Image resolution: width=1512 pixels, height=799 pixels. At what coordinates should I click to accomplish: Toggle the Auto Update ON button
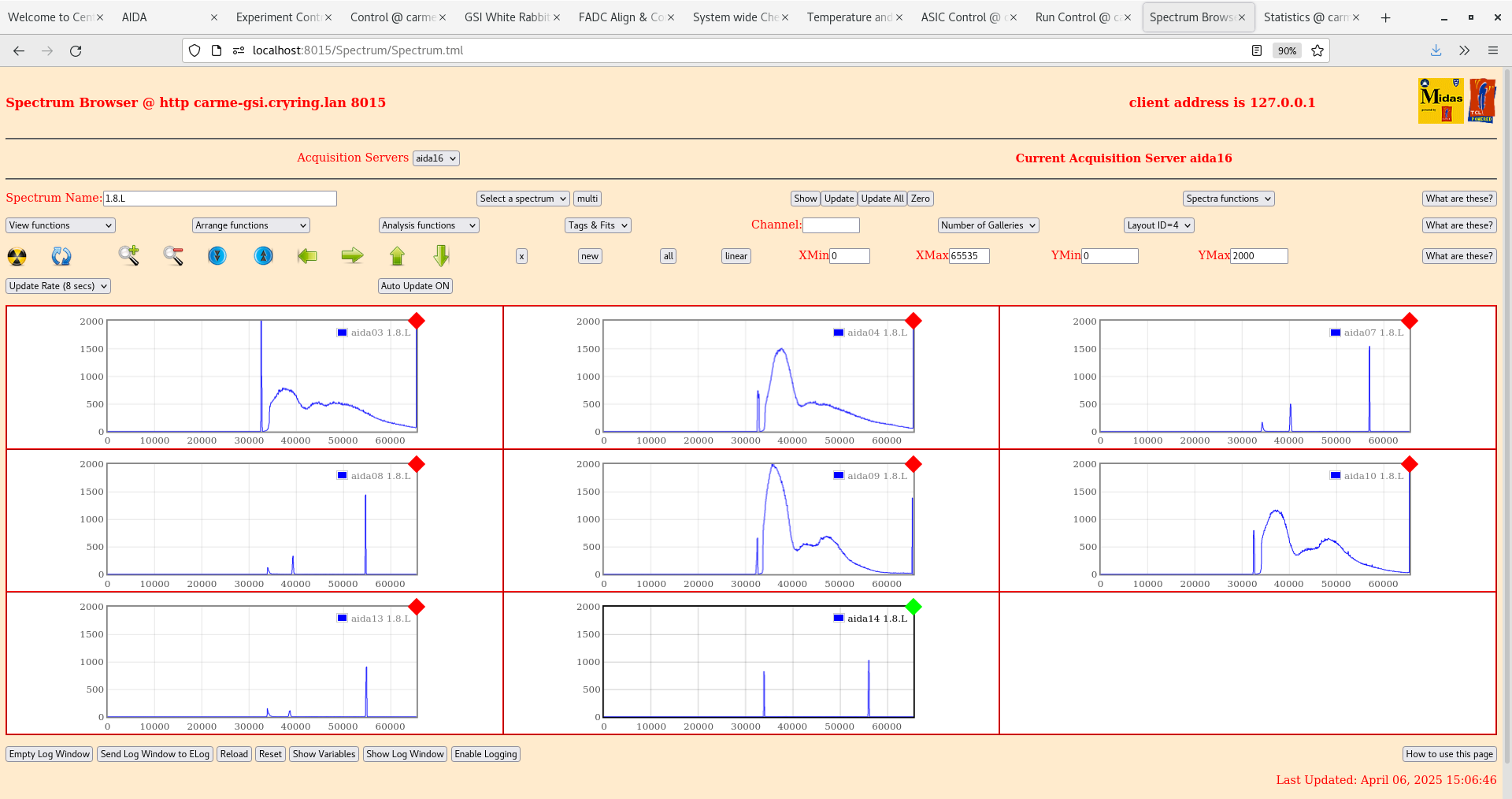pyautogui.click(x=415, y=286)
